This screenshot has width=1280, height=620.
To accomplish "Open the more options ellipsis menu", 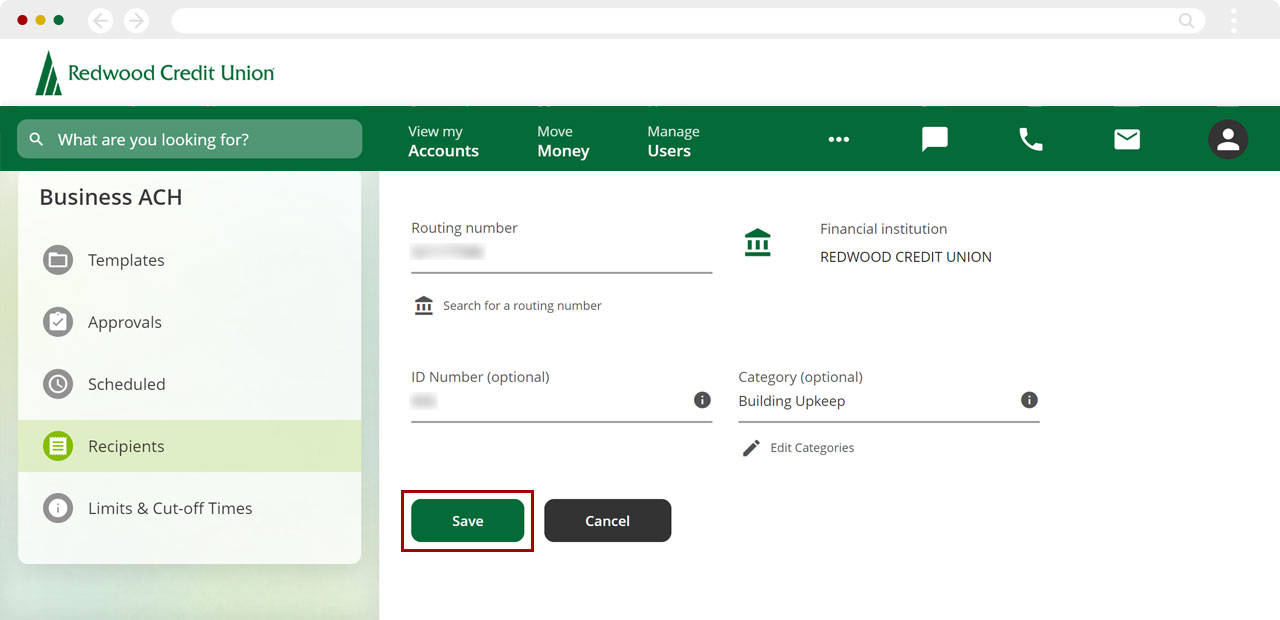I will tap(839, 140).
